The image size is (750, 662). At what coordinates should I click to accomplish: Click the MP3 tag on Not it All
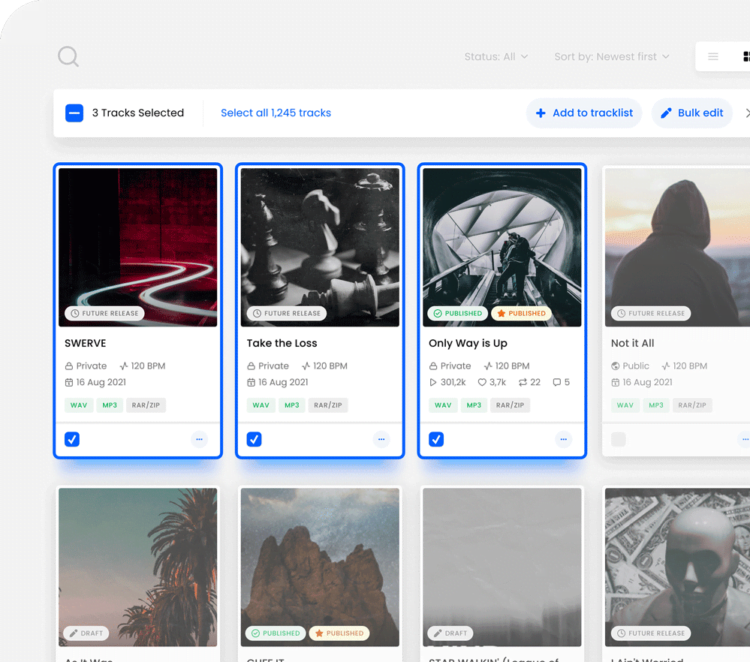tap(656, 405)
